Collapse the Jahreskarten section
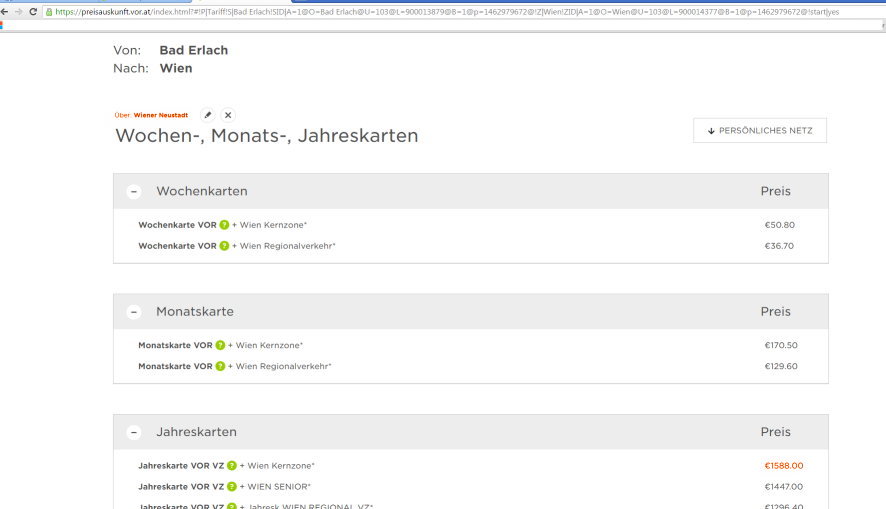Image resolution: width=886 pixels, height=509 pixels. pos(134,433)
